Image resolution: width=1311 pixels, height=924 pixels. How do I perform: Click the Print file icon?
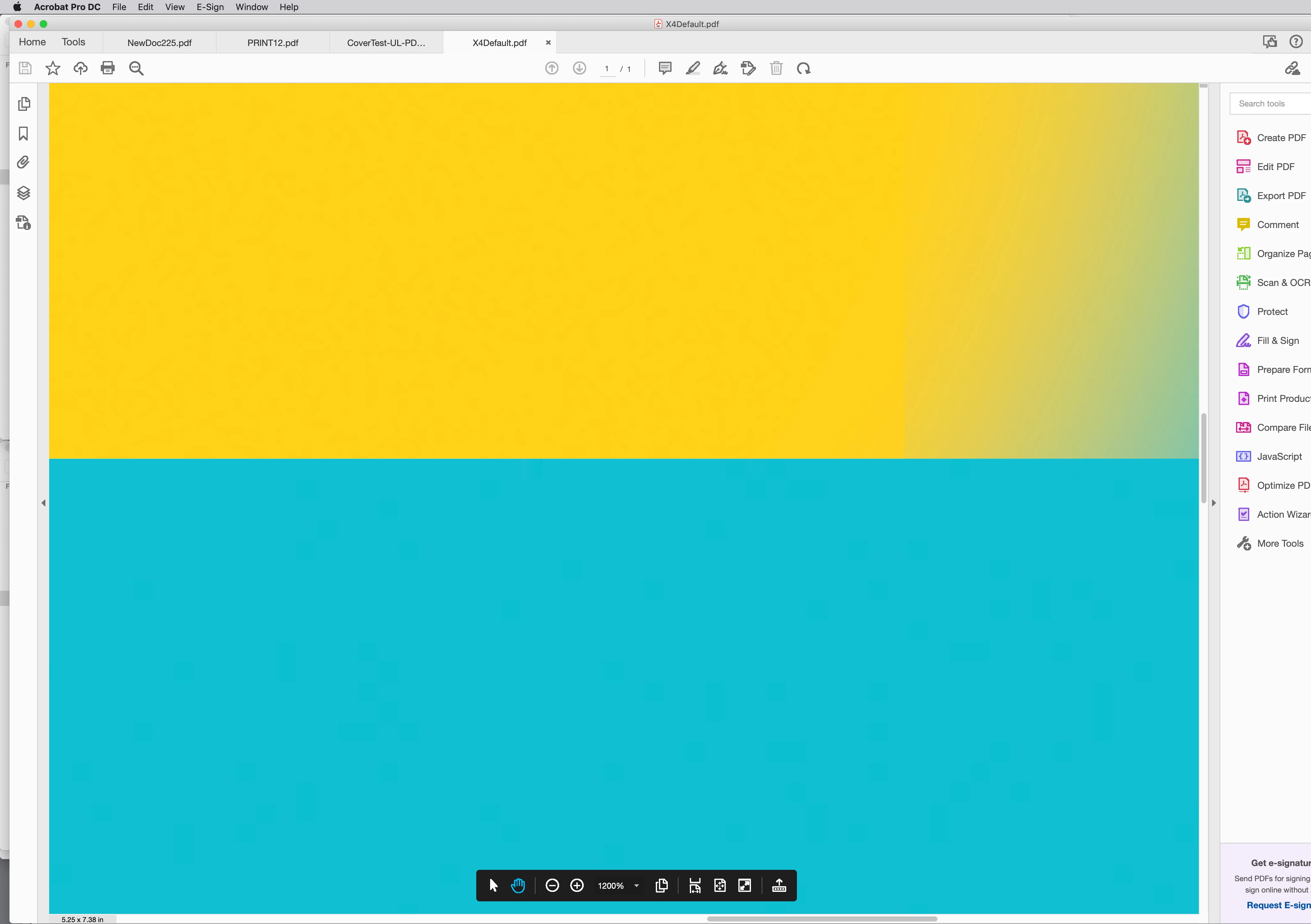[x=107, y=68]
